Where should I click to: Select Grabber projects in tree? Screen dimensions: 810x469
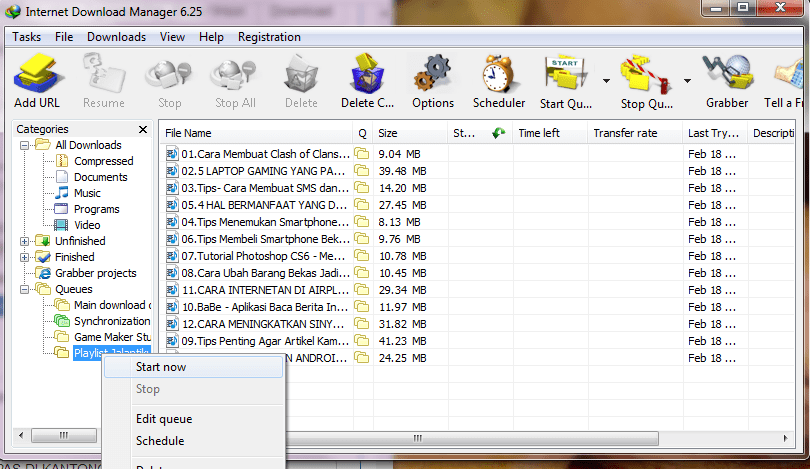(96, 273)
